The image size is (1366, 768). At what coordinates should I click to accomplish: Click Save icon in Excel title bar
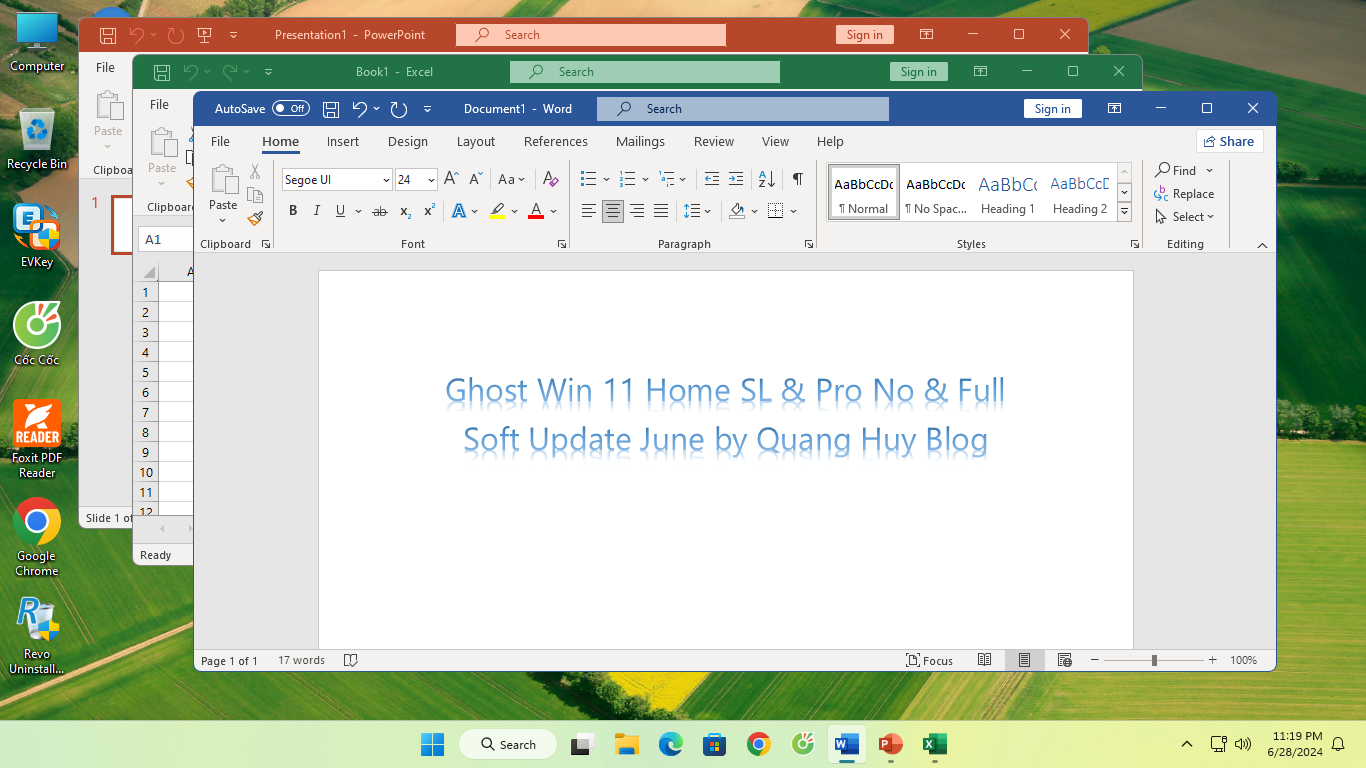161,72
